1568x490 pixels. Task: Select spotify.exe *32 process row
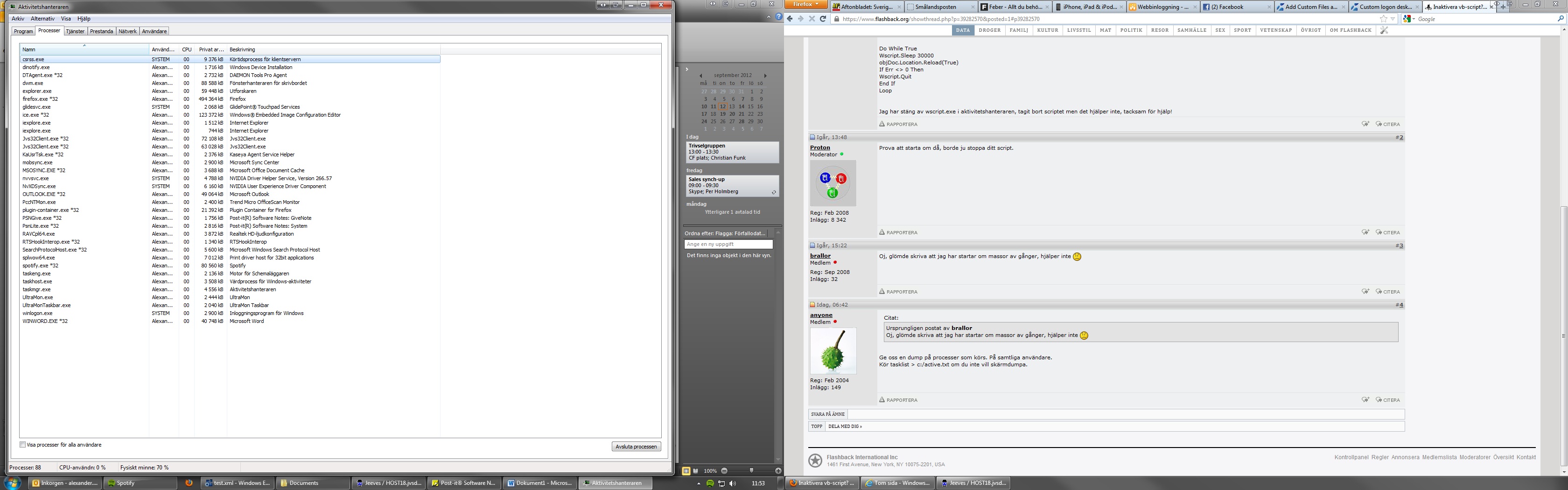(230, 266)
